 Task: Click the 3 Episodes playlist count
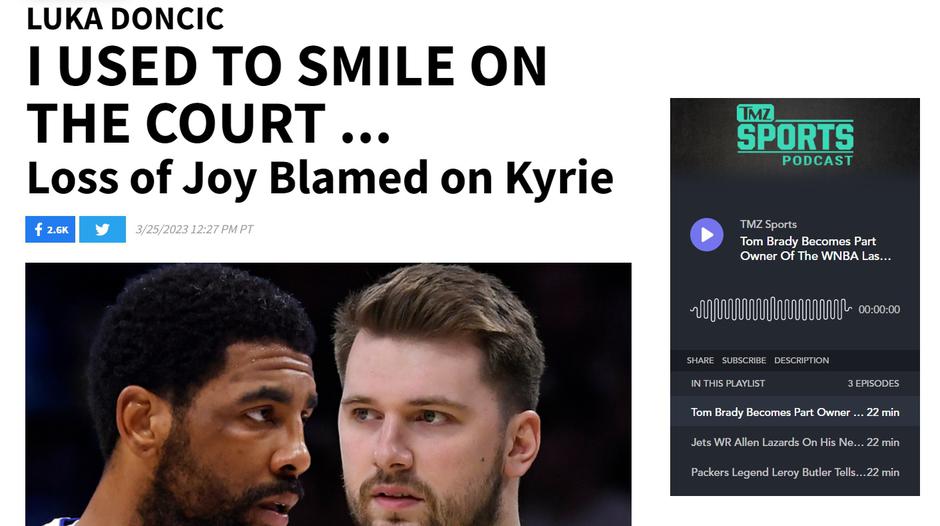[x=873, y=383]
